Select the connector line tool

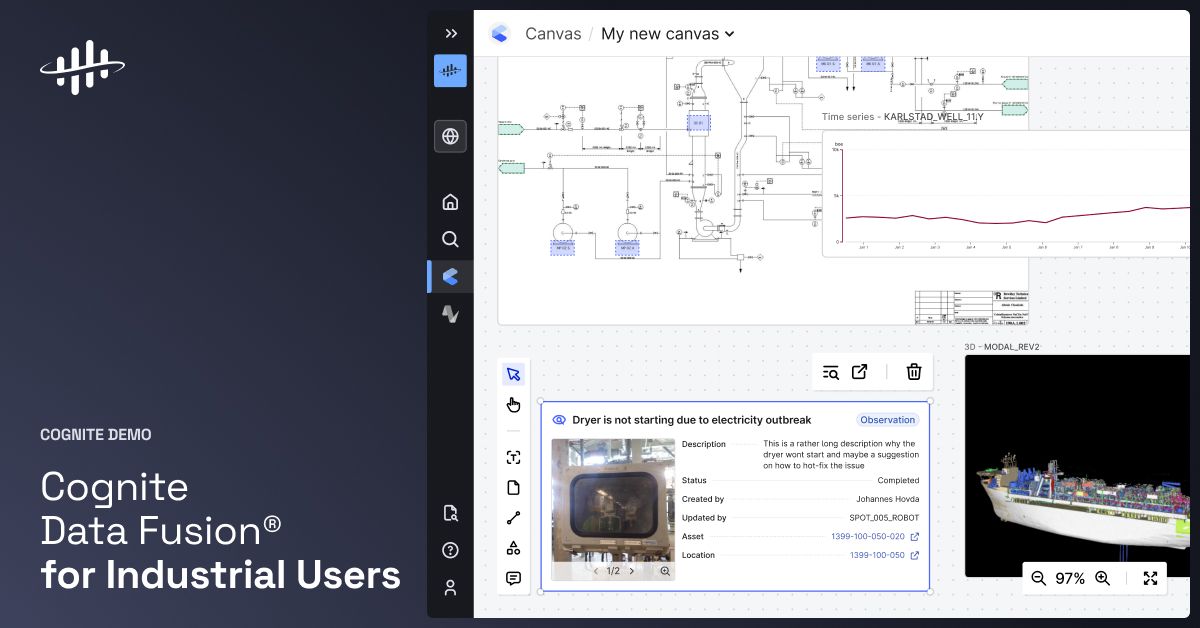pyautogui.click(x=513, y=517)
